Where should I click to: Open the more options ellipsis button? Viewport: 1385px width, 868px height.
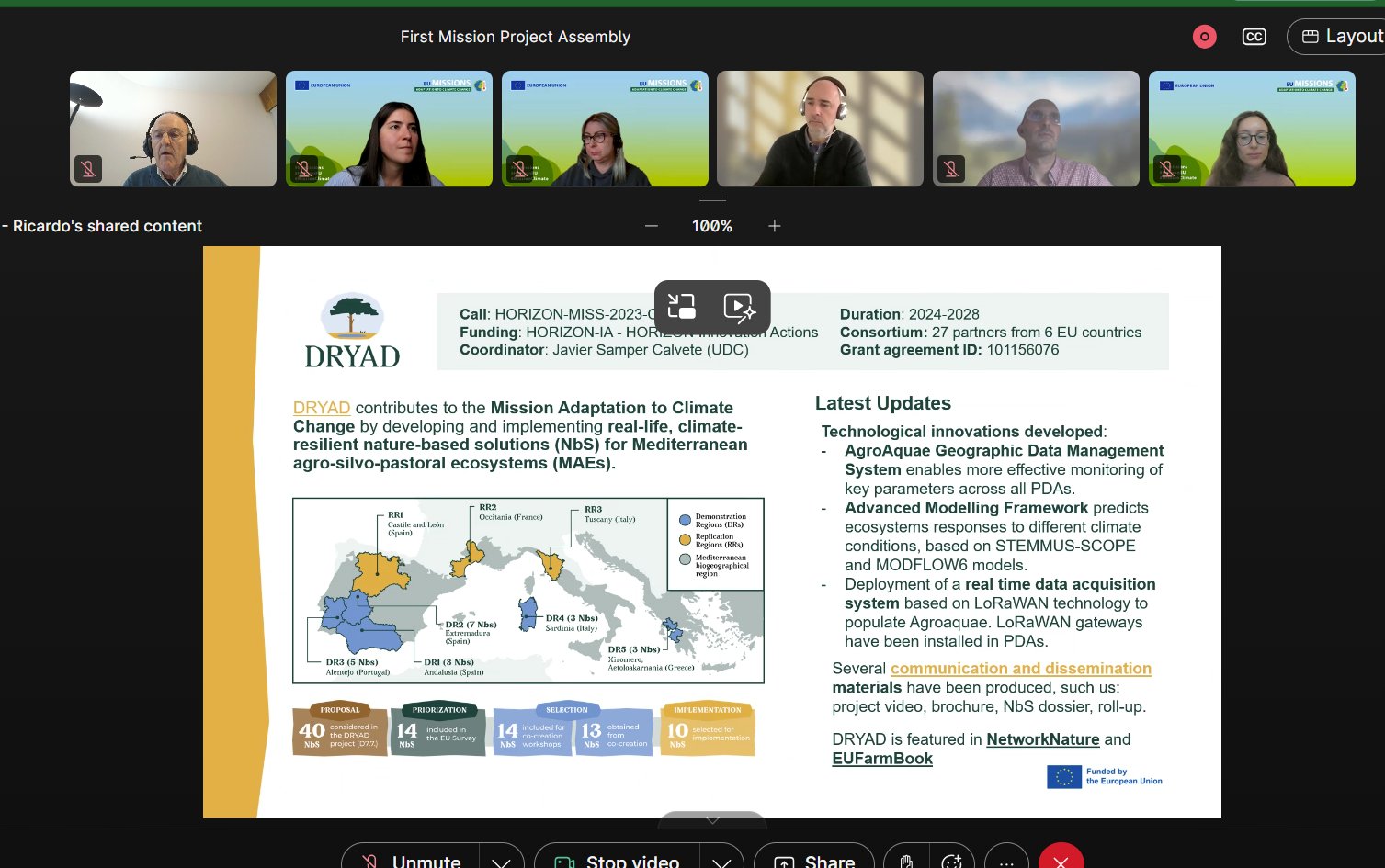(x=1007, y=860)
